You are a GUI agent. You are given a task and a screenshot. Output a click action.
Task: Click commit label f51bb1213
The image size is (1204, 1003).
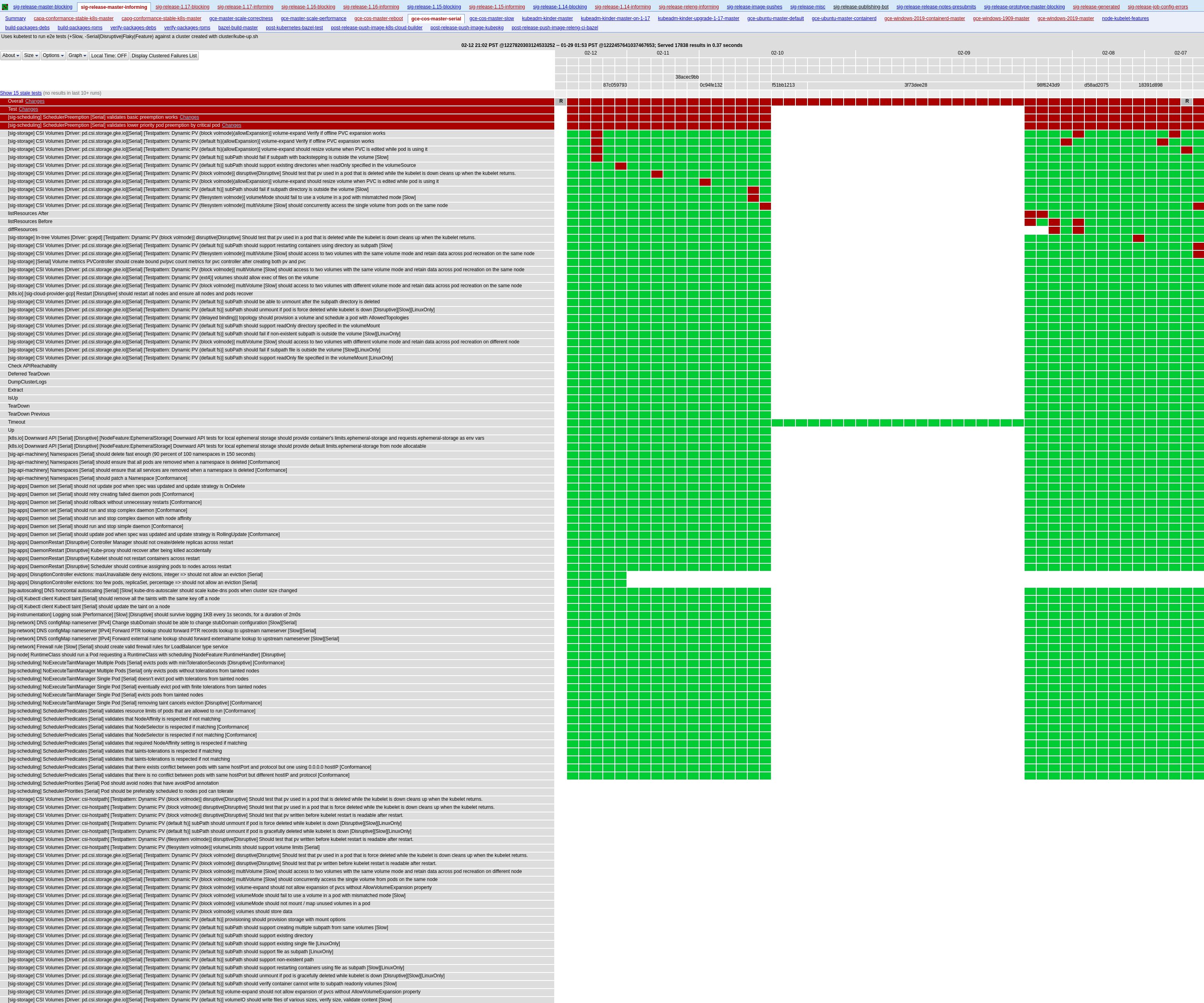point(783,85)
